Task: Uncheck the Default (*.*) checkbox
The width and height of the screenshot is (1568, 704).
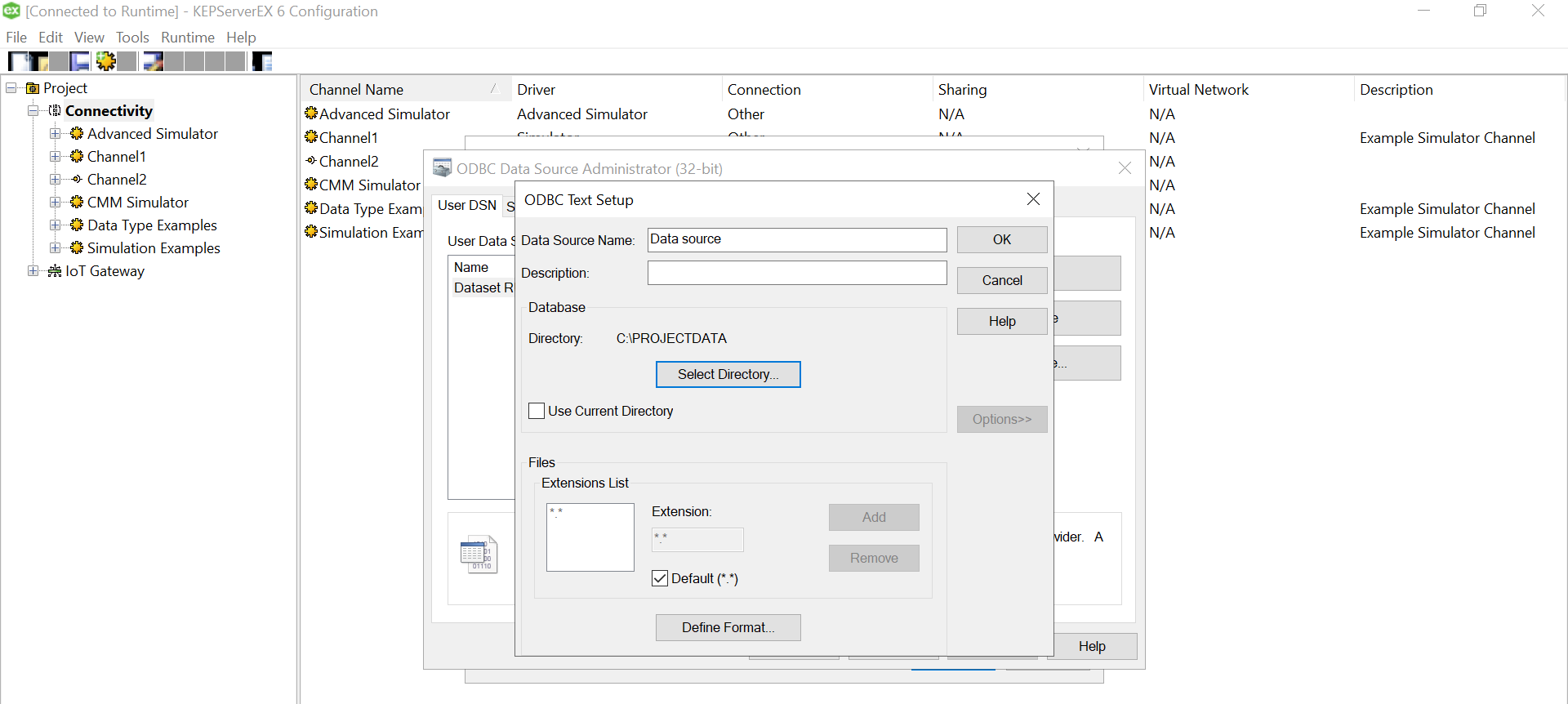Action: point(660,578)
